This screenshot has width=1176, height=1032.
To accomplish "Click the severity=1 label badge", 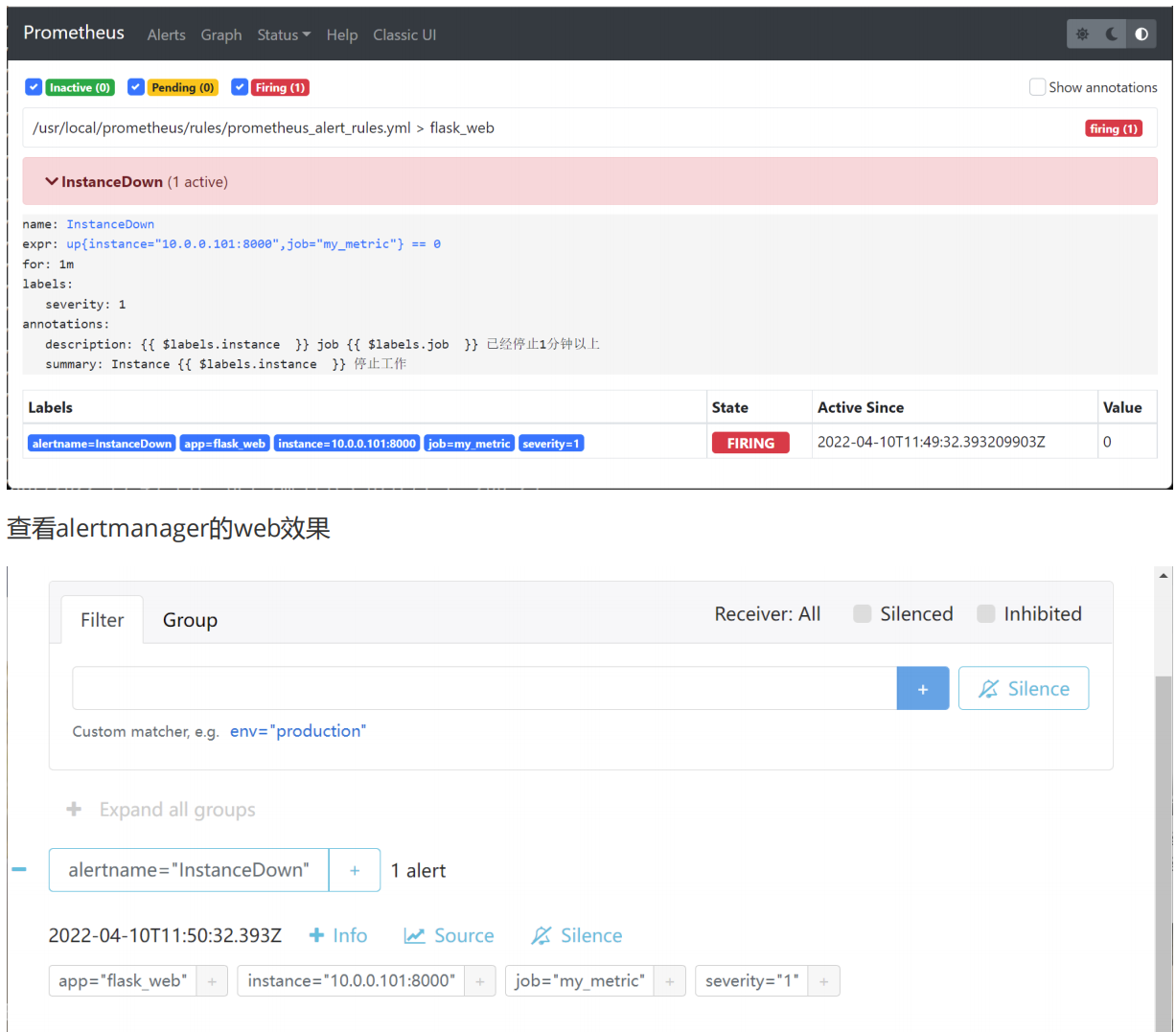I will (551, 444).
